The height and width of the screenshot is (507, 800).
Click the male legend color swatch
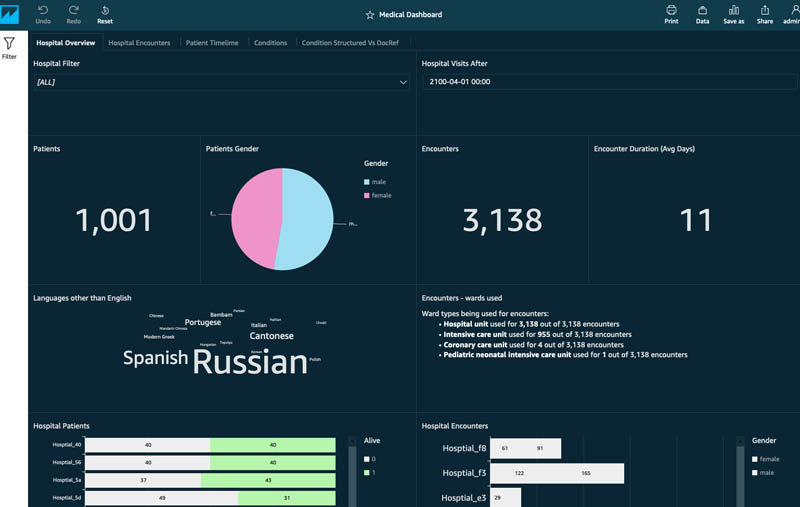pos(367,182)
